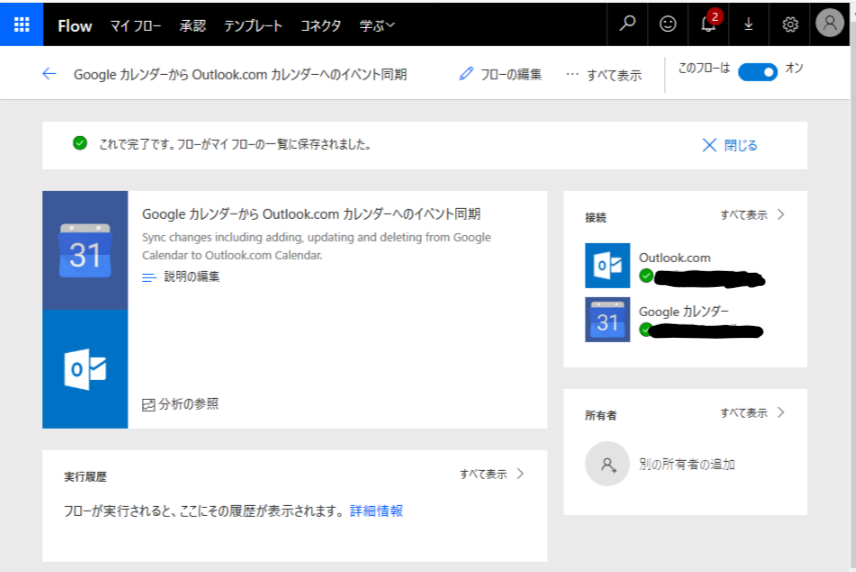Click the X icon to close the banner
Image resolution: width=856 pixels, height=572 pixels.
[709, 145]
